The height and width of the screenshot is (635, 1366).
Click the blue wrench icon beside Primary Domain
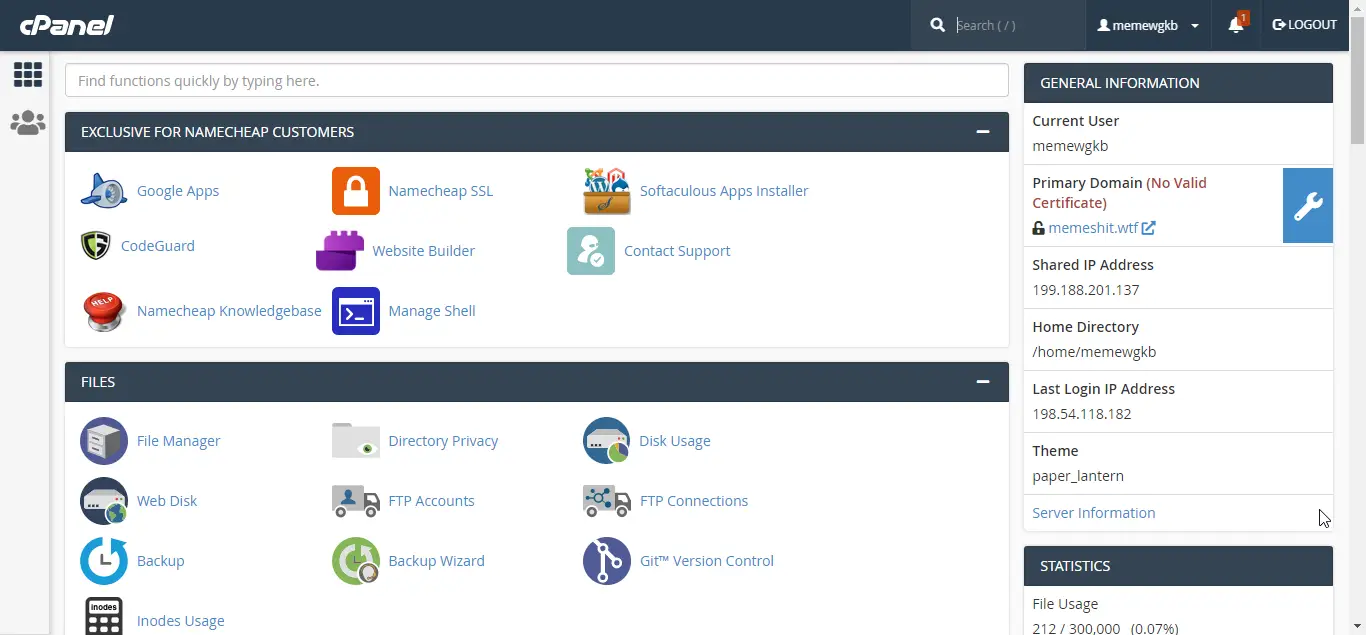tap(1308, 205)
